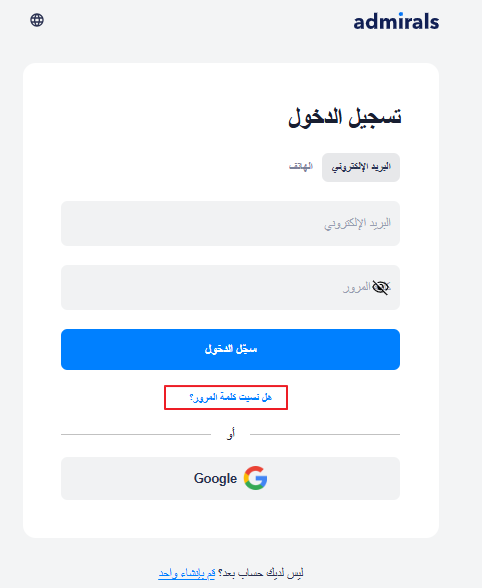482x588 pixels.
Task: Click the blue سجّل الدخول login button
Action: point(230,350)
